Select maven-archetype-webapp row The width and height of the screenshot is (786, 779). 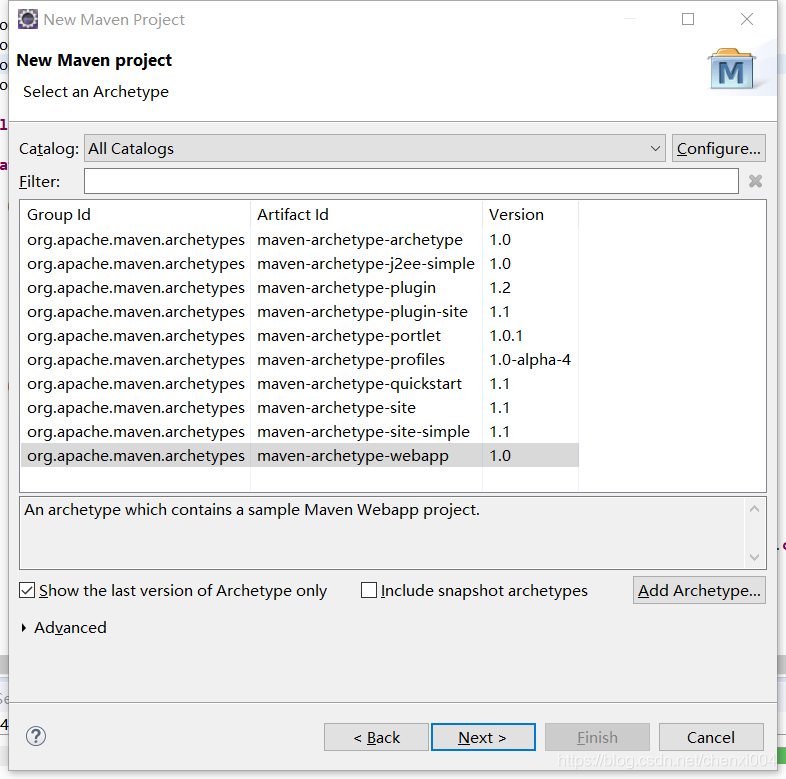tap(300, 455)
